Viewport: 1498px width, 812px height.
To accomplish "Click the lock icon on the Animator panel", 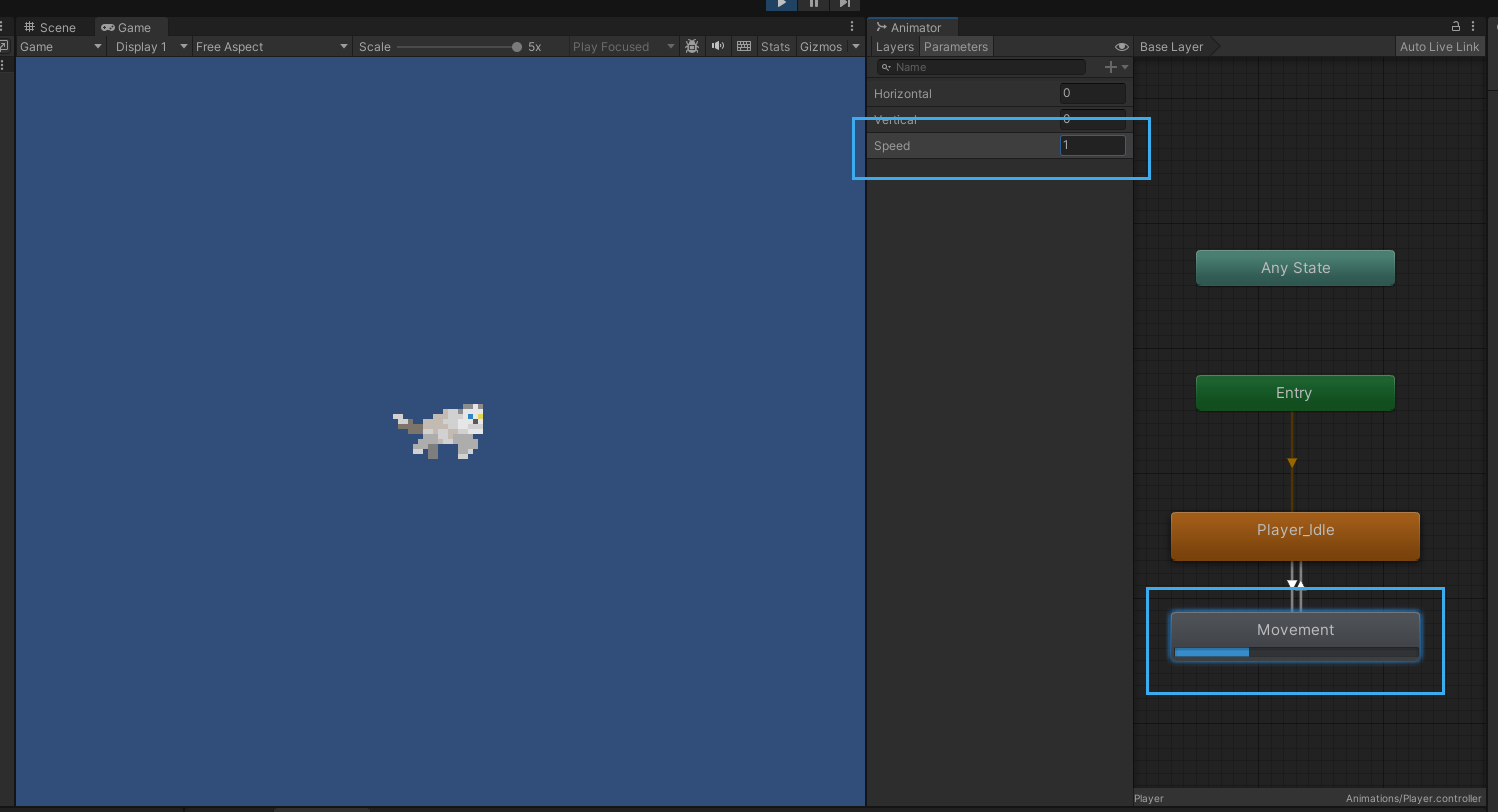I will tap(1456, 27).
